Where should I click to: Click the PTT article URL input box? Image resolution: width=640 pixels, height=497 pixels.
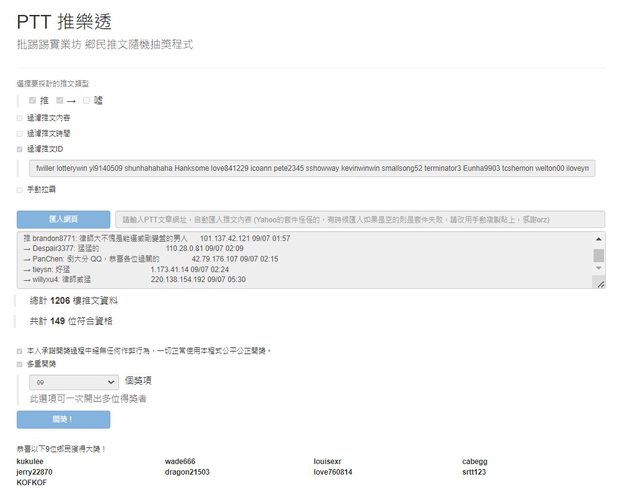point(359,219)
